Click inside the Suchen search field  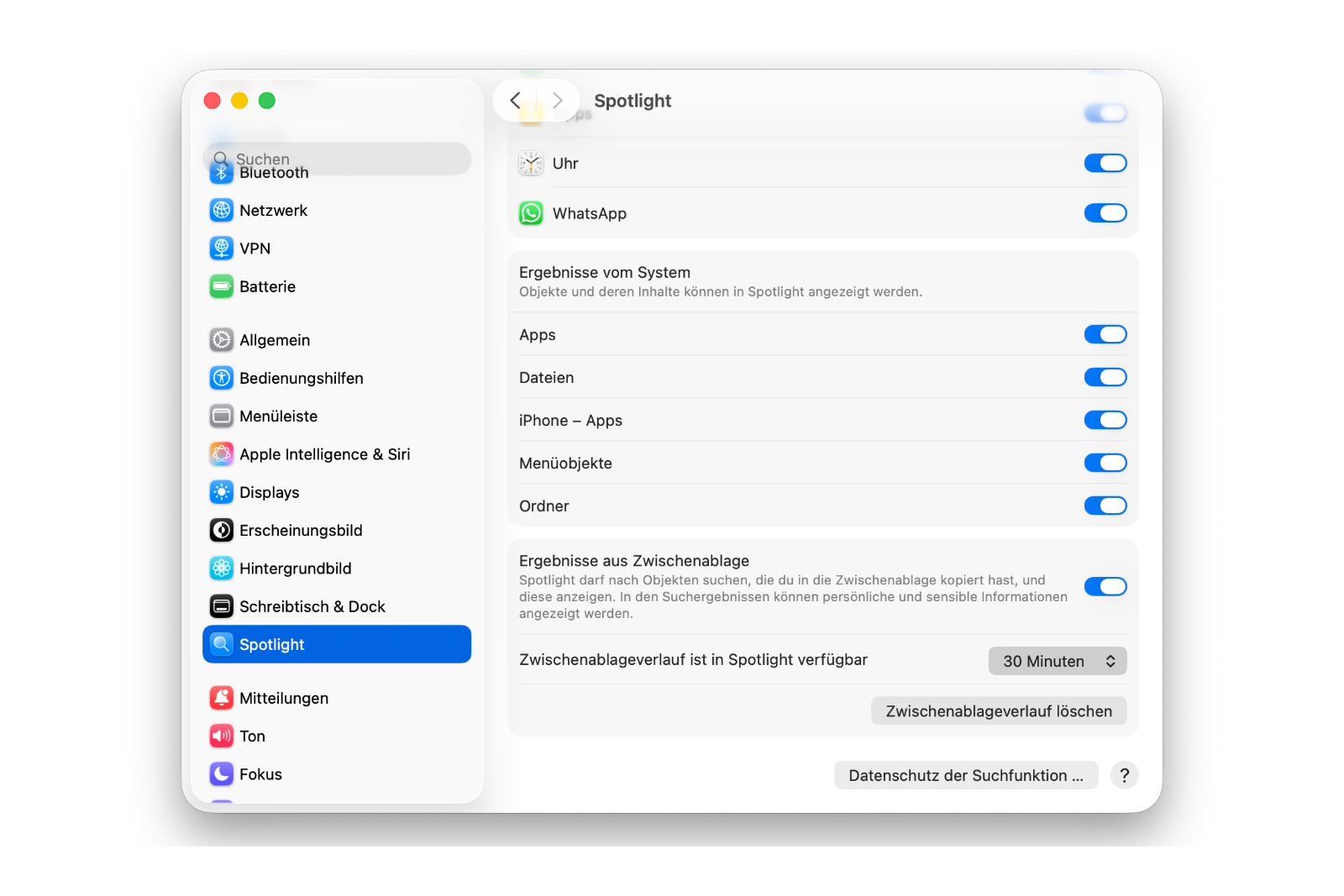coord(336,159)
